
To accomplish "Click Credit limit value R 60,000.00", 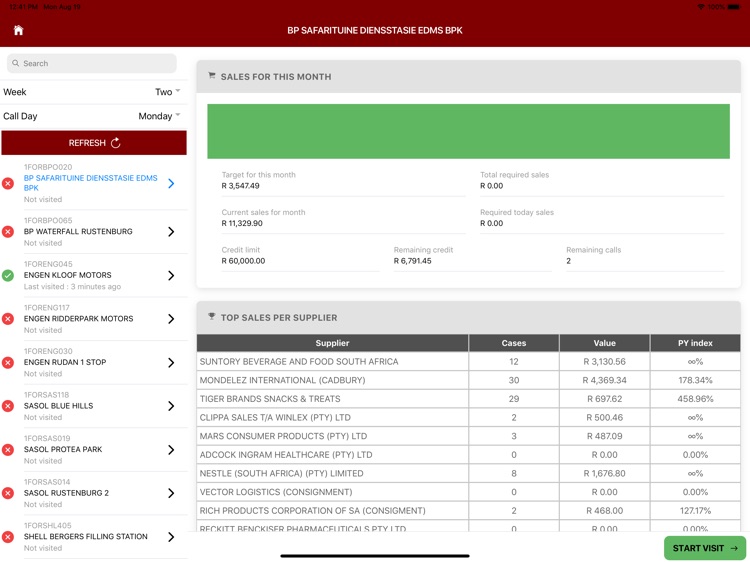I will [x=243, y=261].
